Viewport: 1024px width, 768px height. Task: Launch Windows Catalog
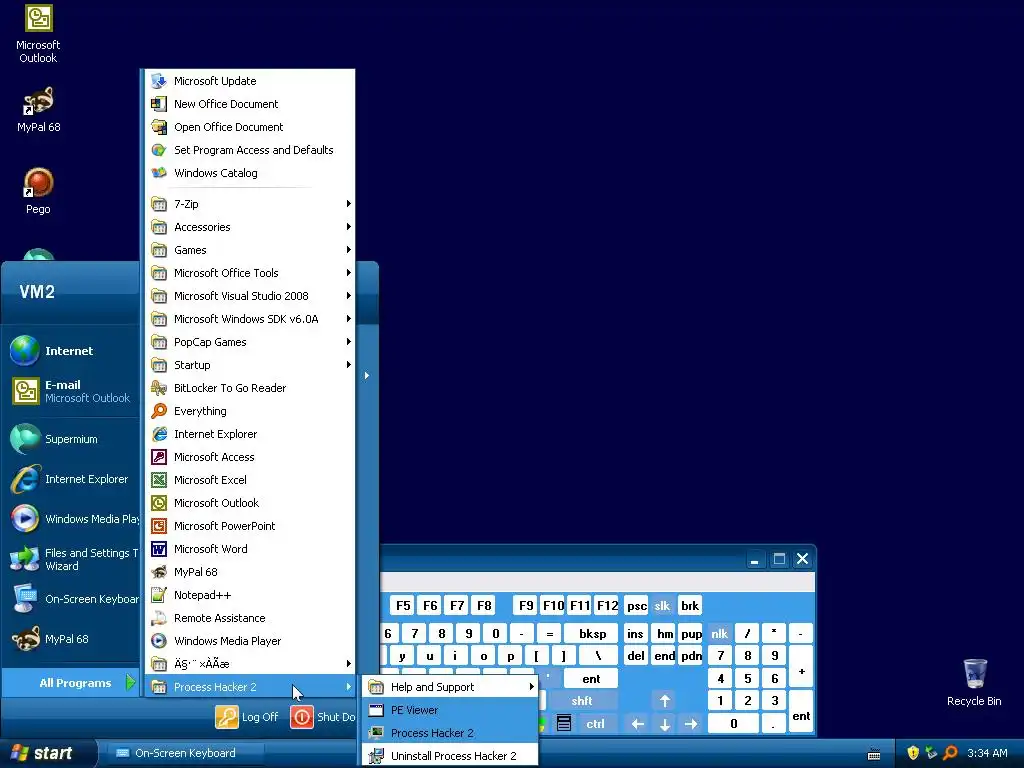pyautogui.click(x=249, y=173)
